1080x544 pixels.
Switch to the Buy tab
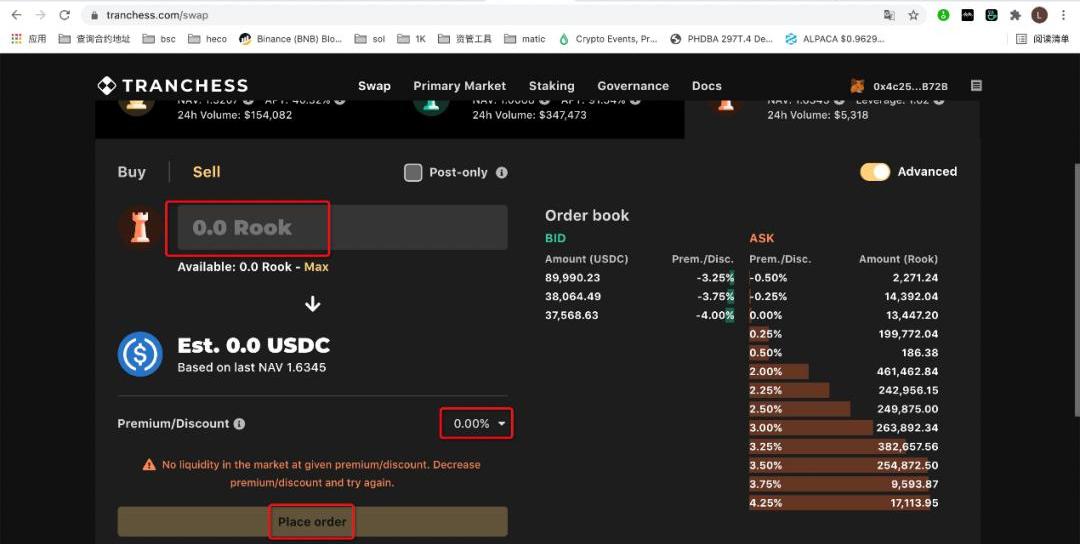click(x=132, y=172)
